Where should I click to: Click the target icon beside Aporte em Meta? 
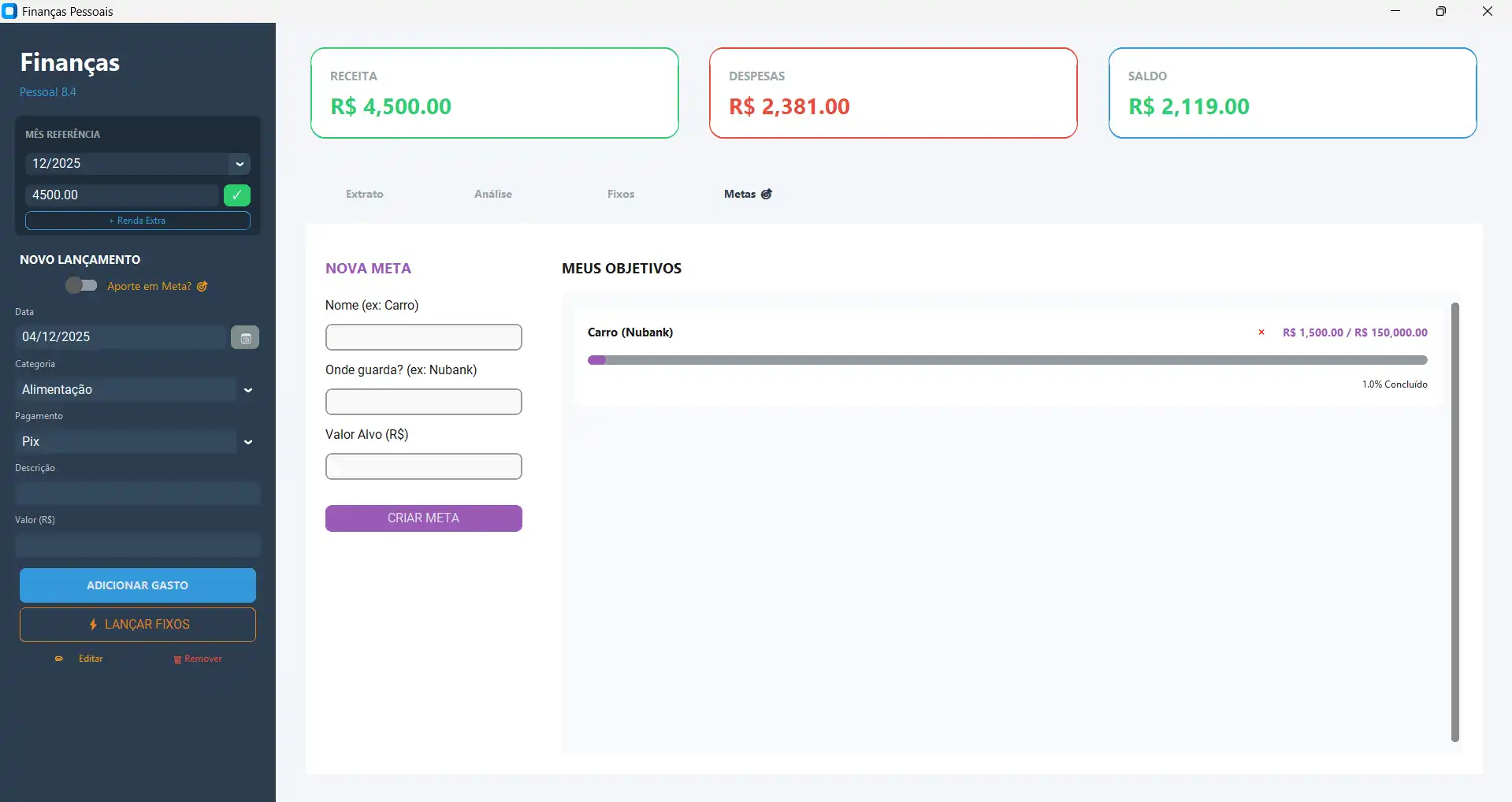click(202, 287)
